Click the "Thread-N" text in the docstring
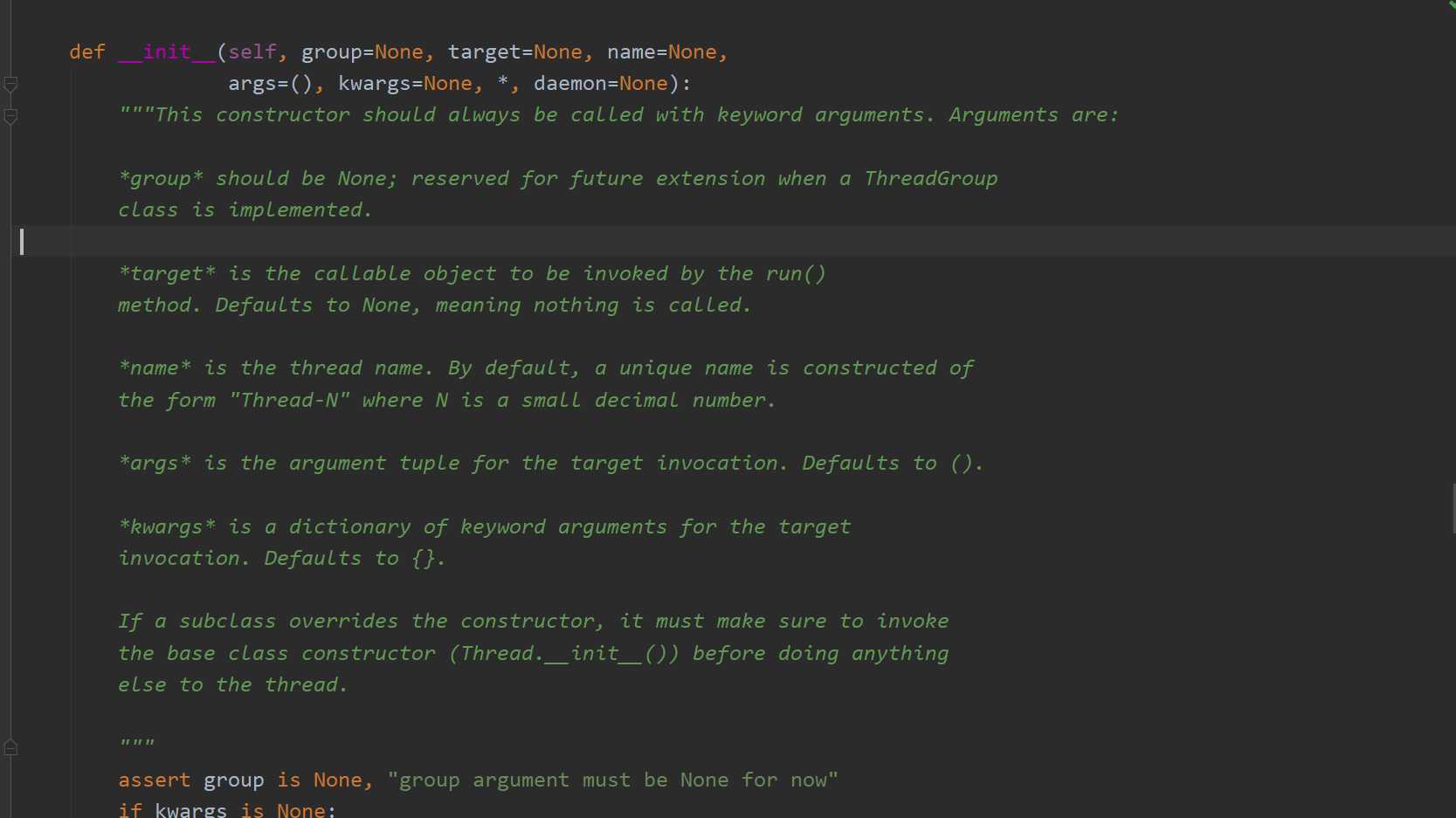The height and width of the screenshot is (818, 1456). tap(289, 401)
